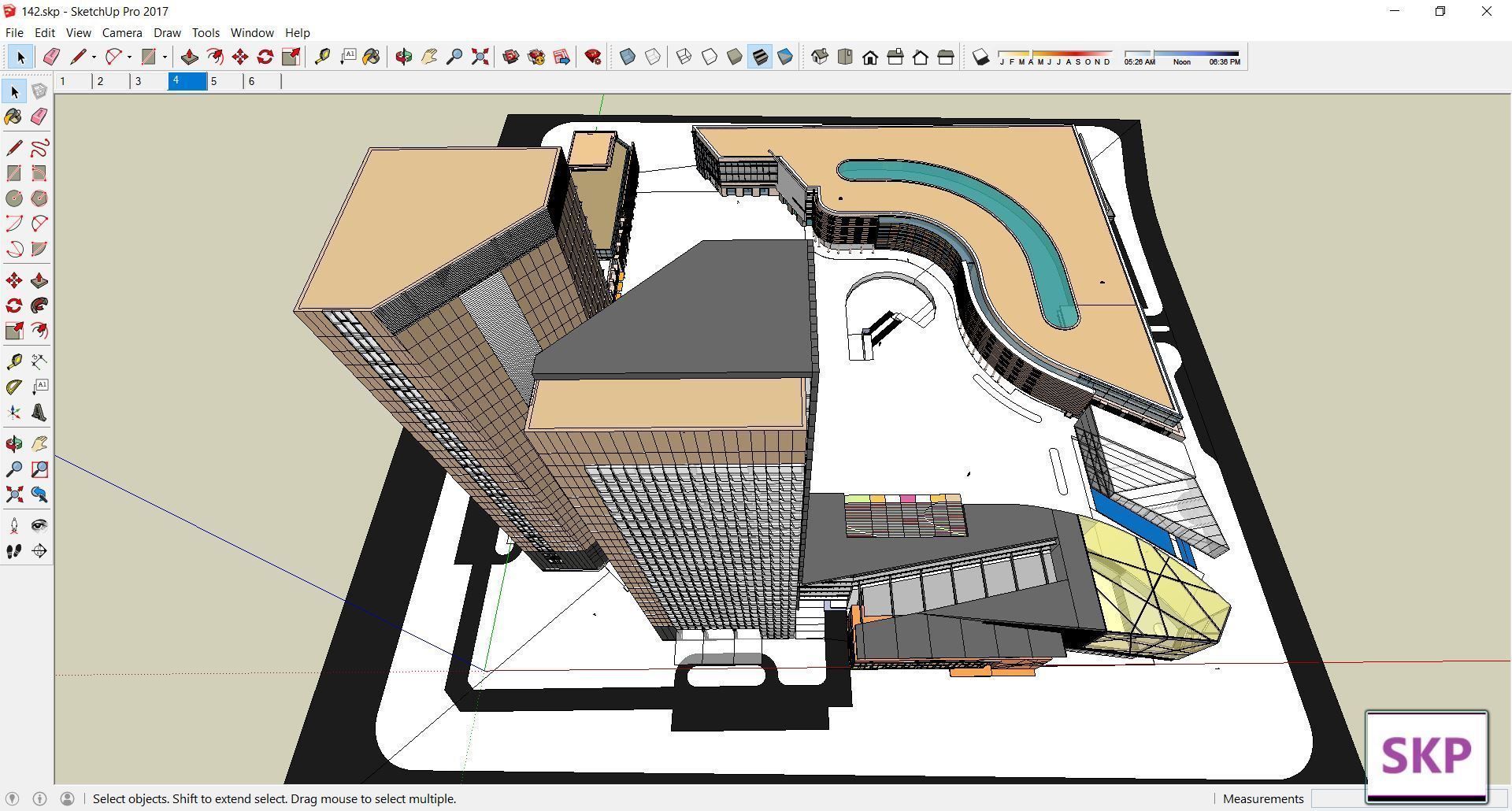The height and width of the screenshot is (811, 1512).
Task: Toggle X-Ray face style
Action: (x=628, y=57)
